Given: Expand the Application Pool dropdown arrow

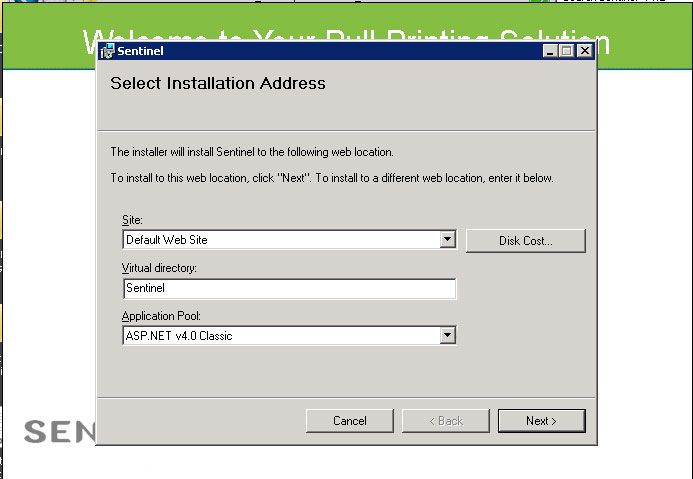Looking at the screenshot, I should [x=448, y=335].
